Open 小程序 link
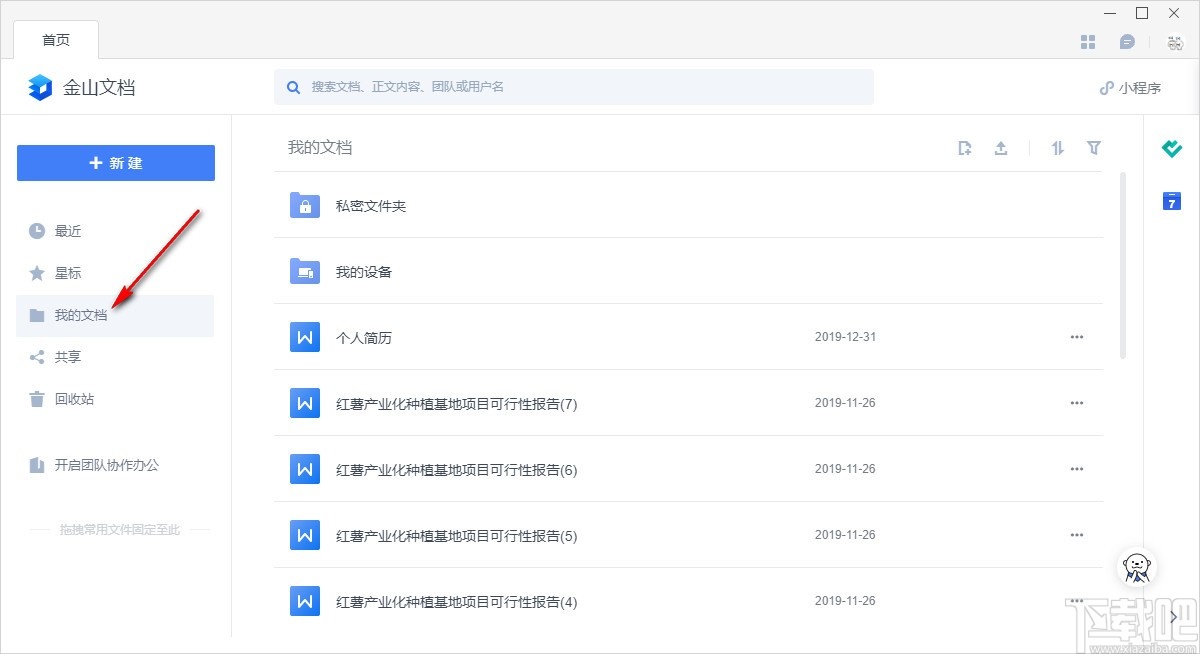 click(1130, 88)
